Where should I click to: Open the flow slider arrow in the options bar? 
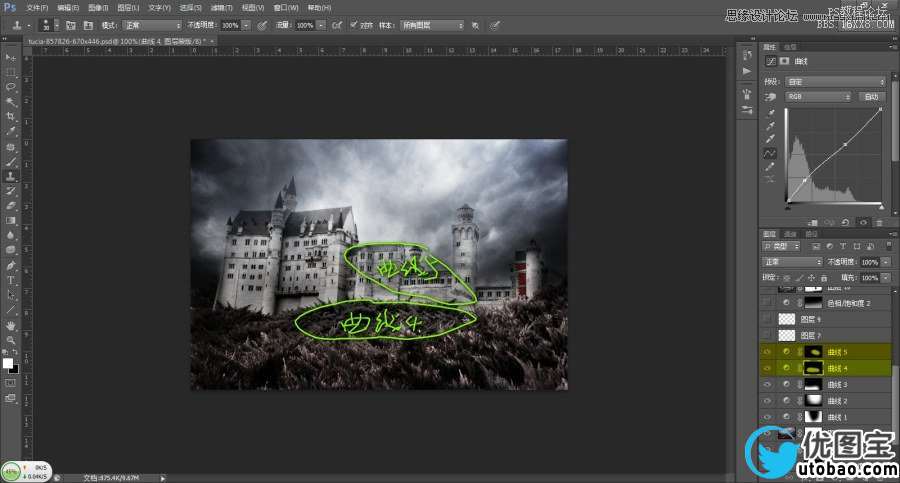[x=321, y=25]
